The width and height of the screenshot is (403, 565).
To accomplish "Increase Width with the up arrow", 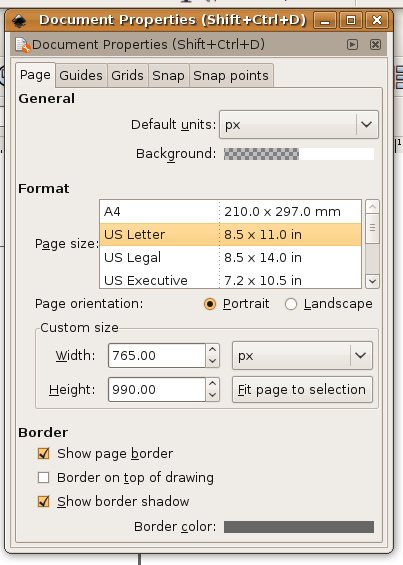I will click(x=213, y=350).
